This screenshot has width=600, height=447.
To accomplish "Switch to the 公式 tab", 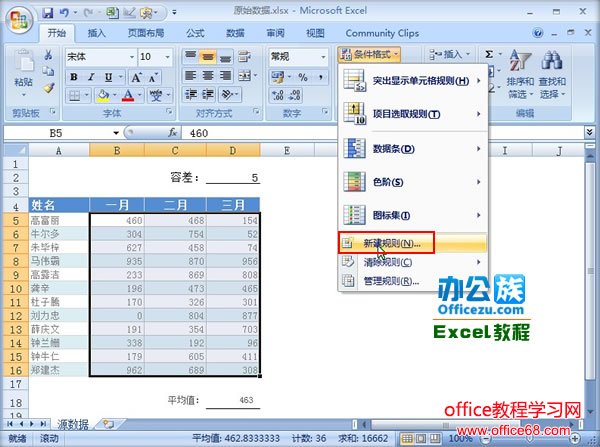I will coord(195,33).
